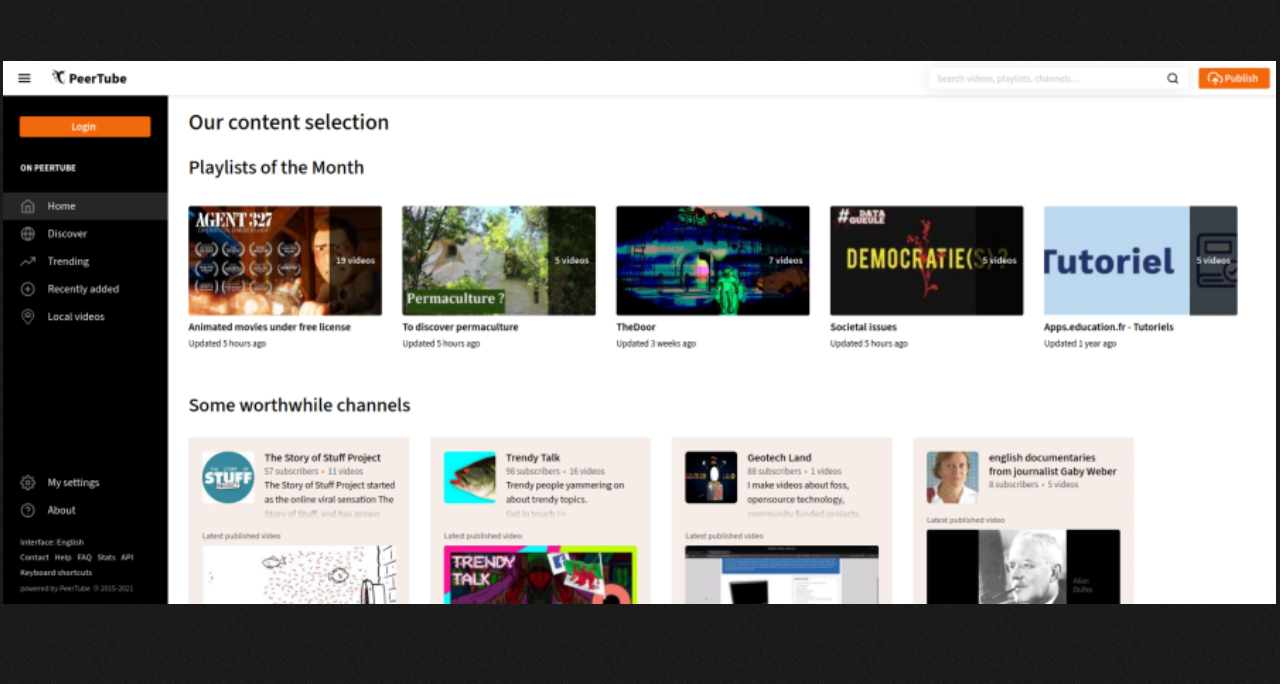Click the Gaby Weber channel avatar
This screenshot has width=1280, height=684.
[953, 478]
